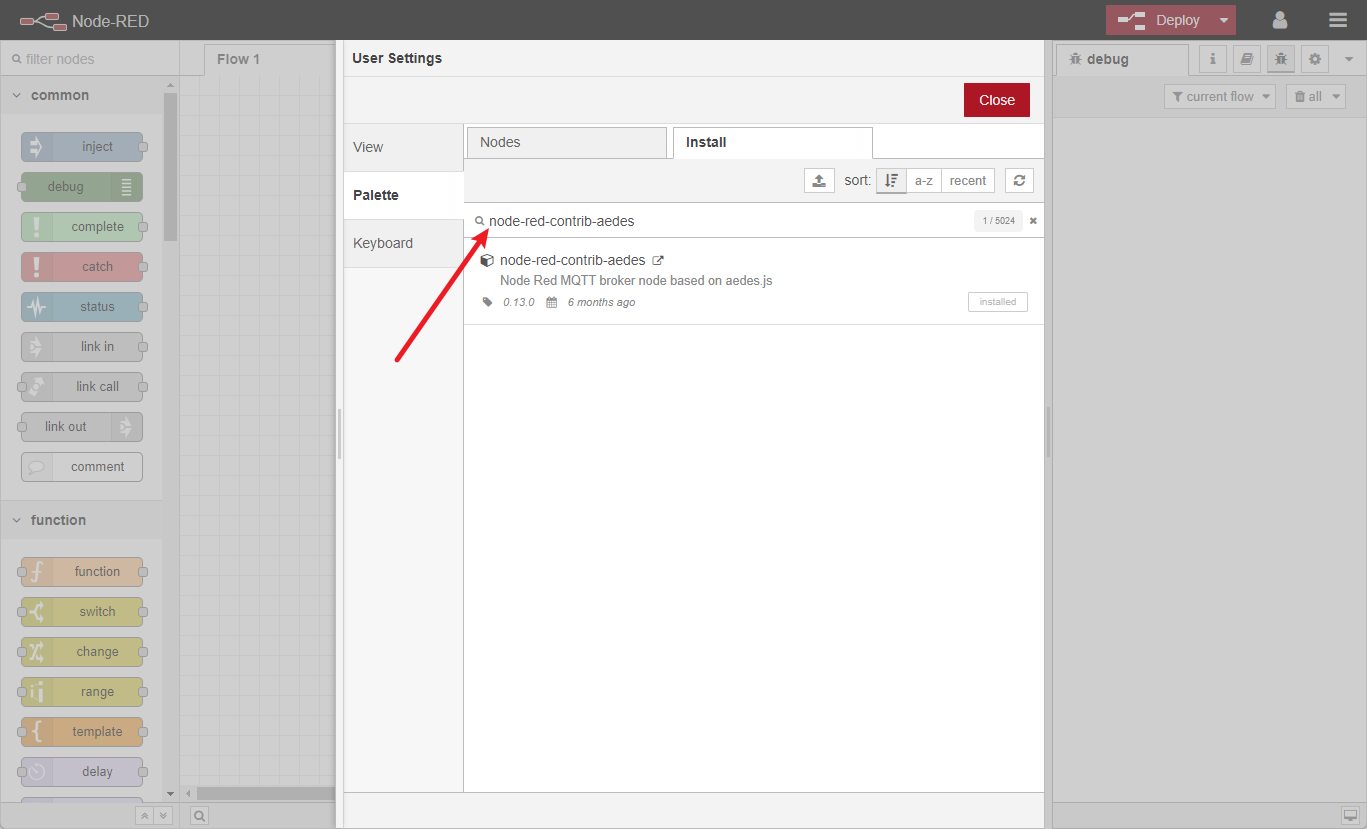Open the Node-RED main hamburger menu
Image resolution: width=1367 pixels, height=829 pixels.
[1338, 20]
